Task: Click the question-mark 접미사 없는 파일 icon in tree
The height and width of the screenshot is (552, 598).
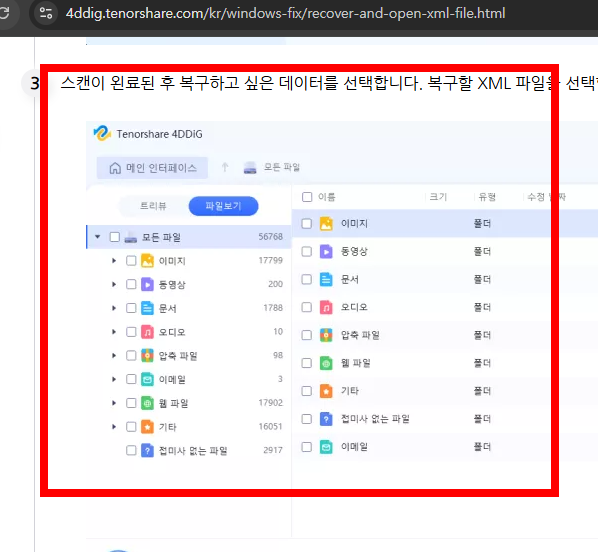Action: [148, 451]
